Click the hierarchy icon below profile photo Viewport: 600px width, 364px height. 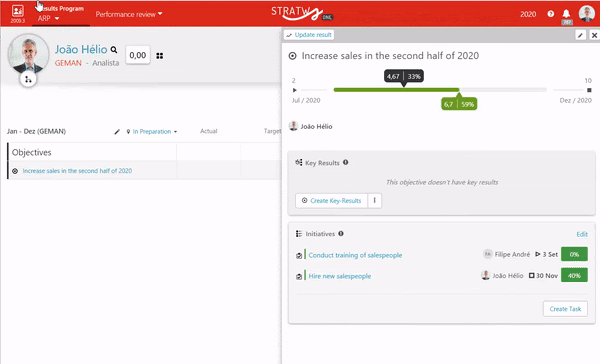(x=28, y=80)
